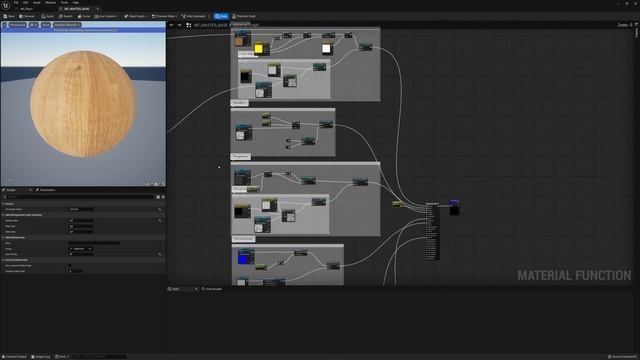Reset Sort Priority to default arrow
The width and height of the screenshot is (640, 360).
tap(160, 254)
